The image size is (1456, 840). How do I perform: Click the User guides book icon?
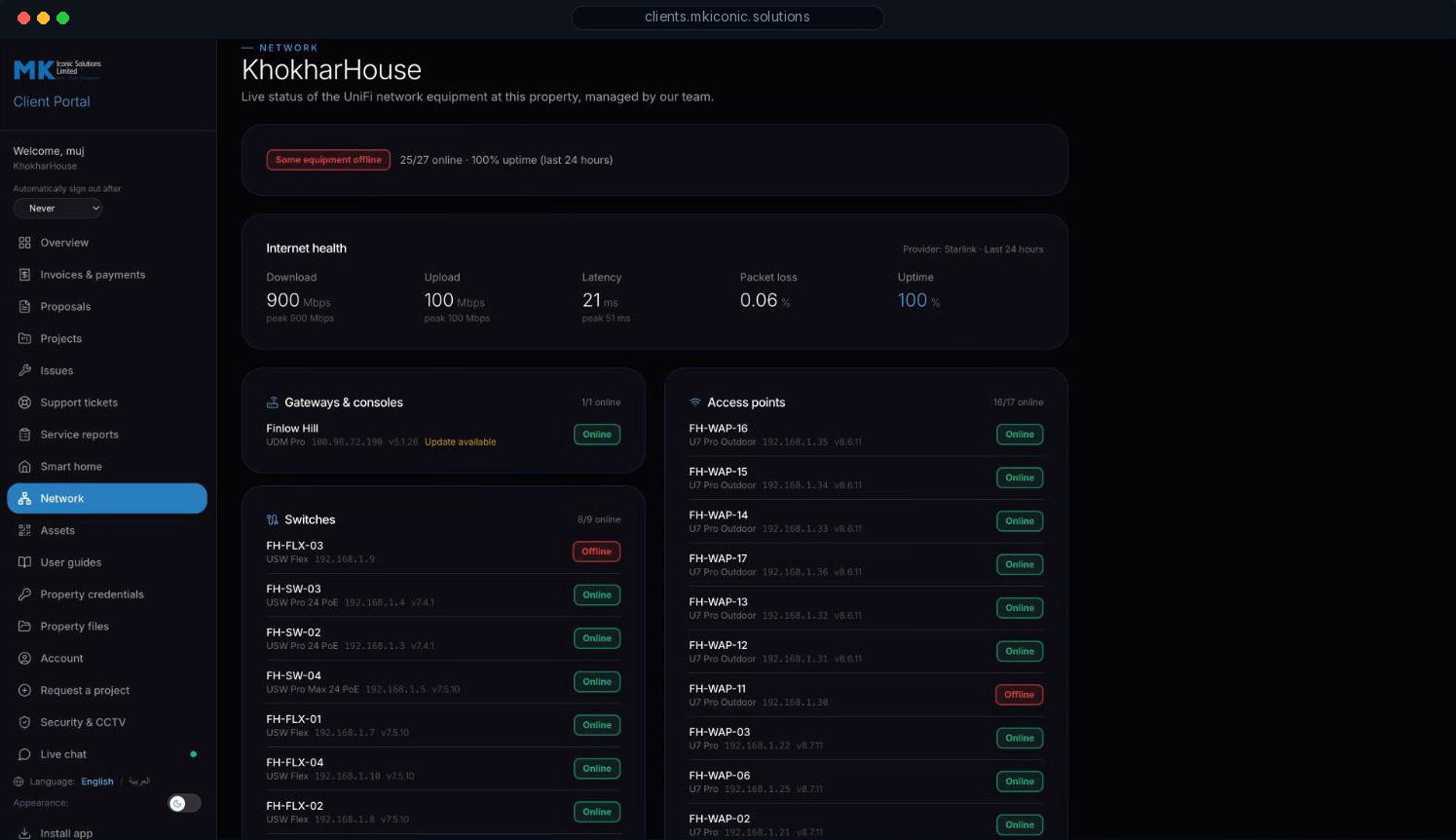[x=24, y=562]
